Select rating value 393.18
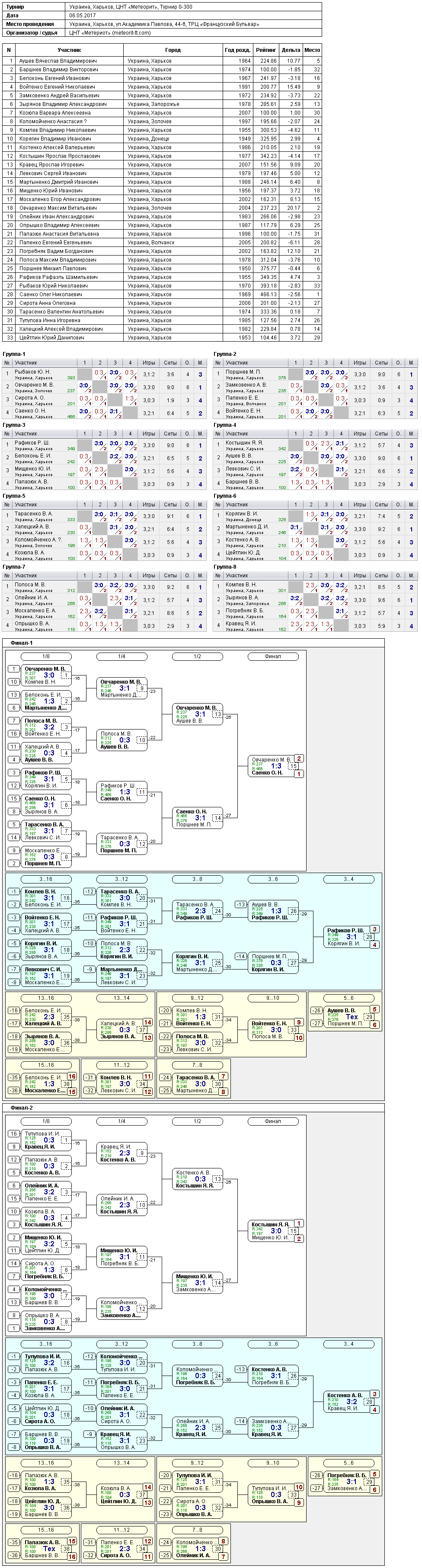The height and width of the screenshot is (1568, 422). pos(269,285)
